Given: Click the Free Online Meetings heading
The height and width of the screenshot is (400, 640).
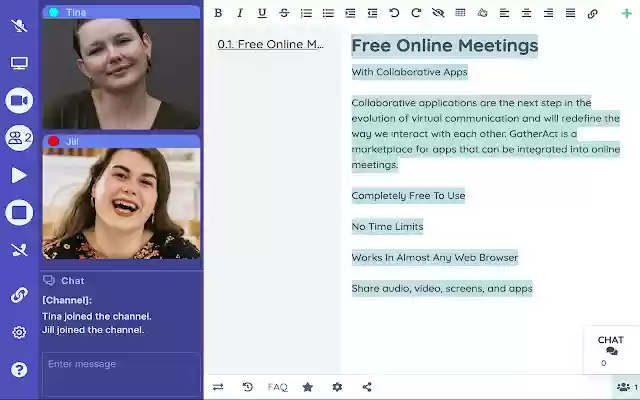Looking at the screenshot, I should [444, 45].
